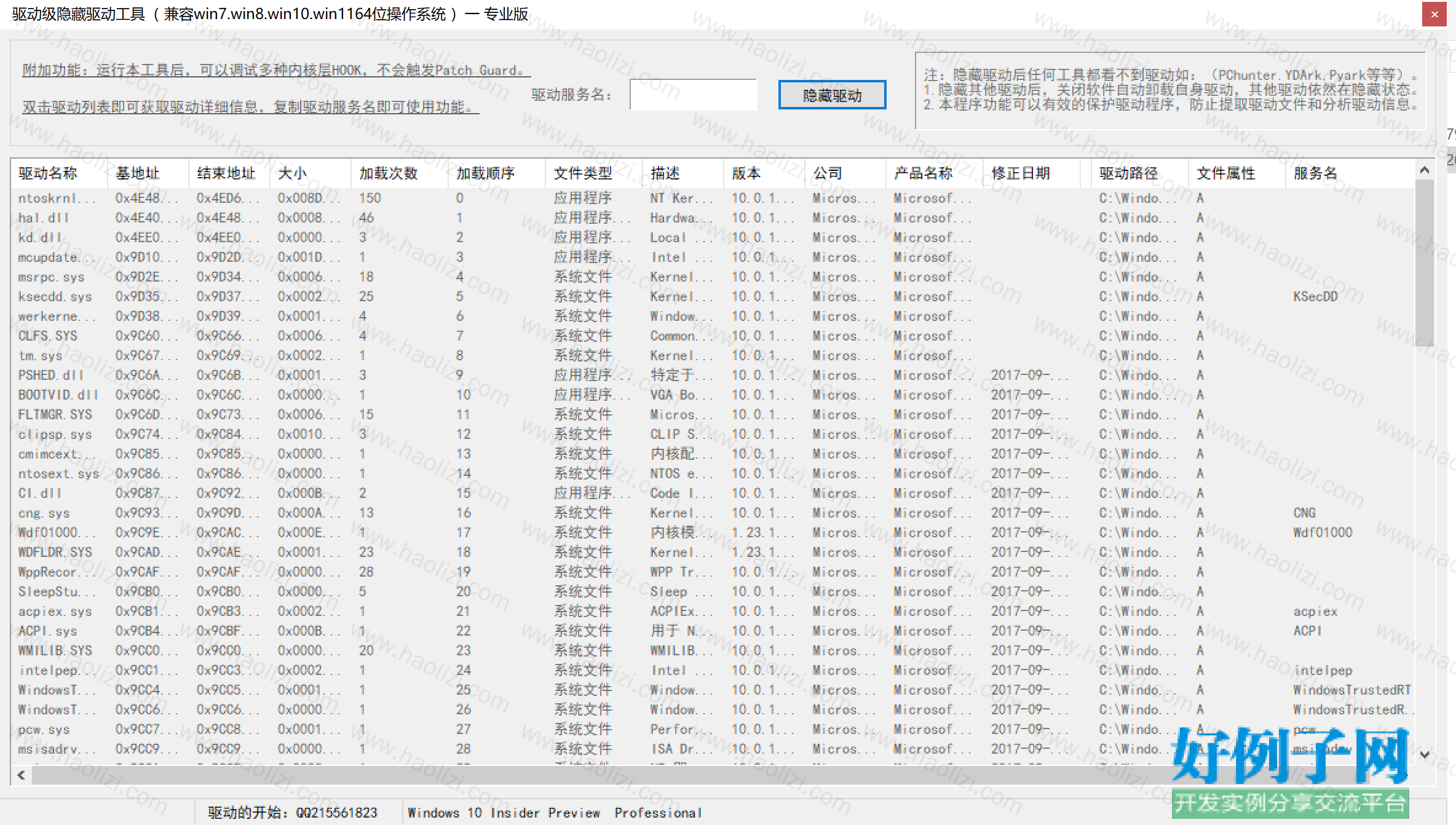Select the clipsp.sys driver row
This screenshot has width=1456, height=825.
click(713, 434)
